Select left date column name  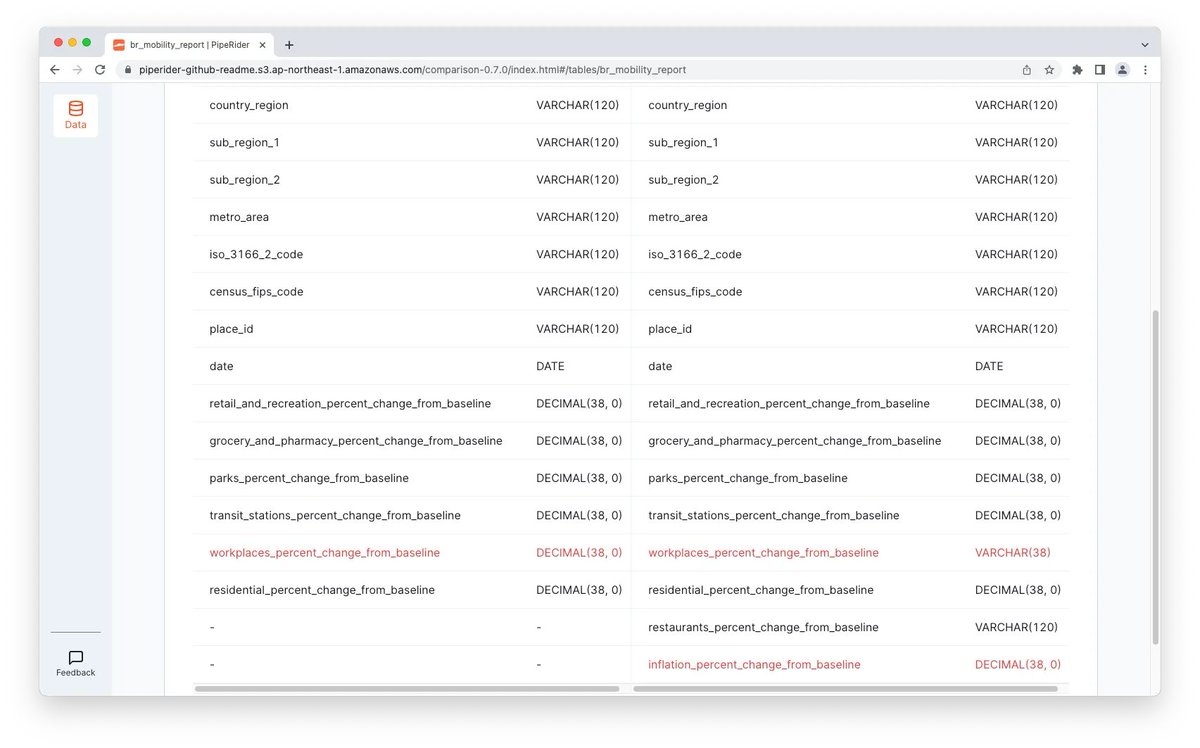pos(221,366)
